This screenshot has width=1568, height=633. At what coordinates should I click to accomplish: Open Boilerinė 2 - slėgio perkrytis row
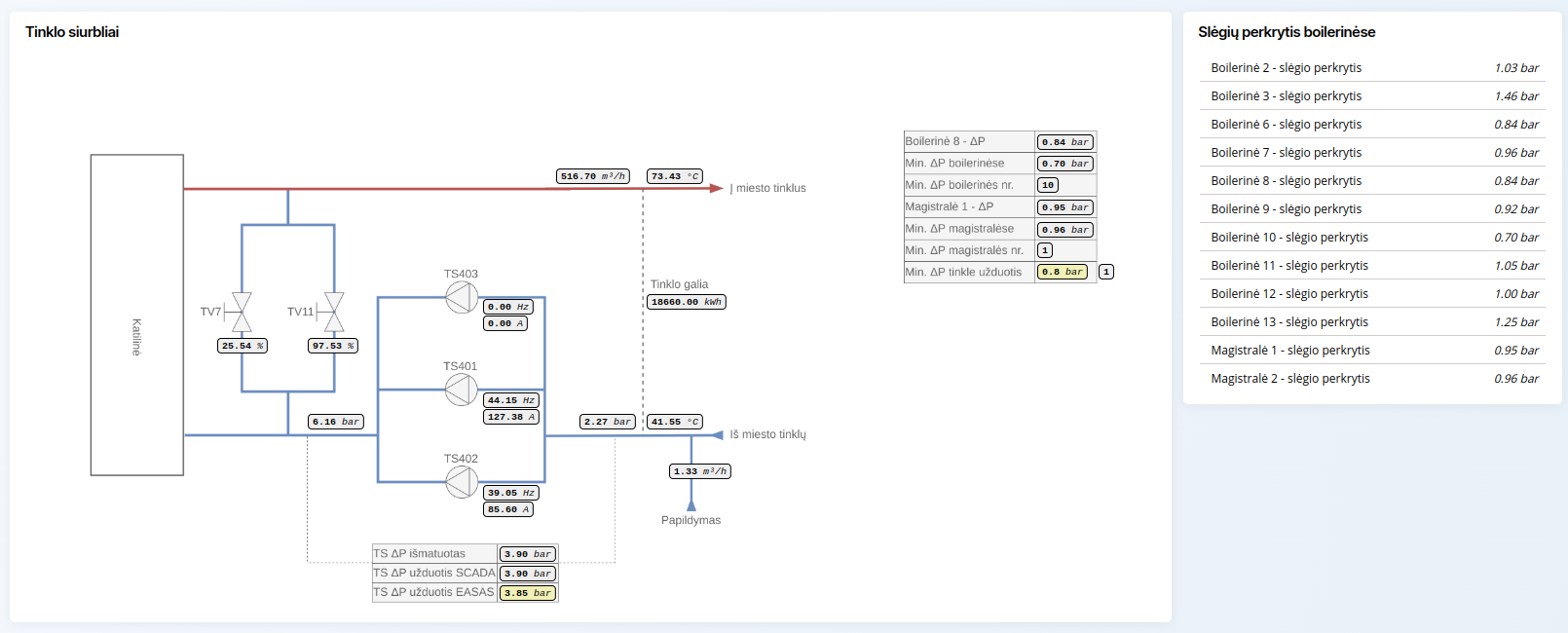pos(1373,68)
